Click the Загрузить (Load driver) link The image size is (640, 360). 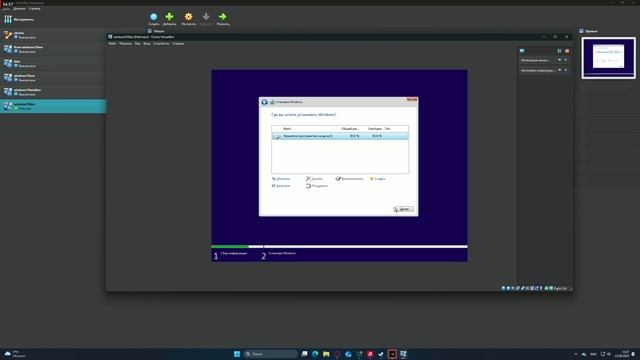(281, 186)
